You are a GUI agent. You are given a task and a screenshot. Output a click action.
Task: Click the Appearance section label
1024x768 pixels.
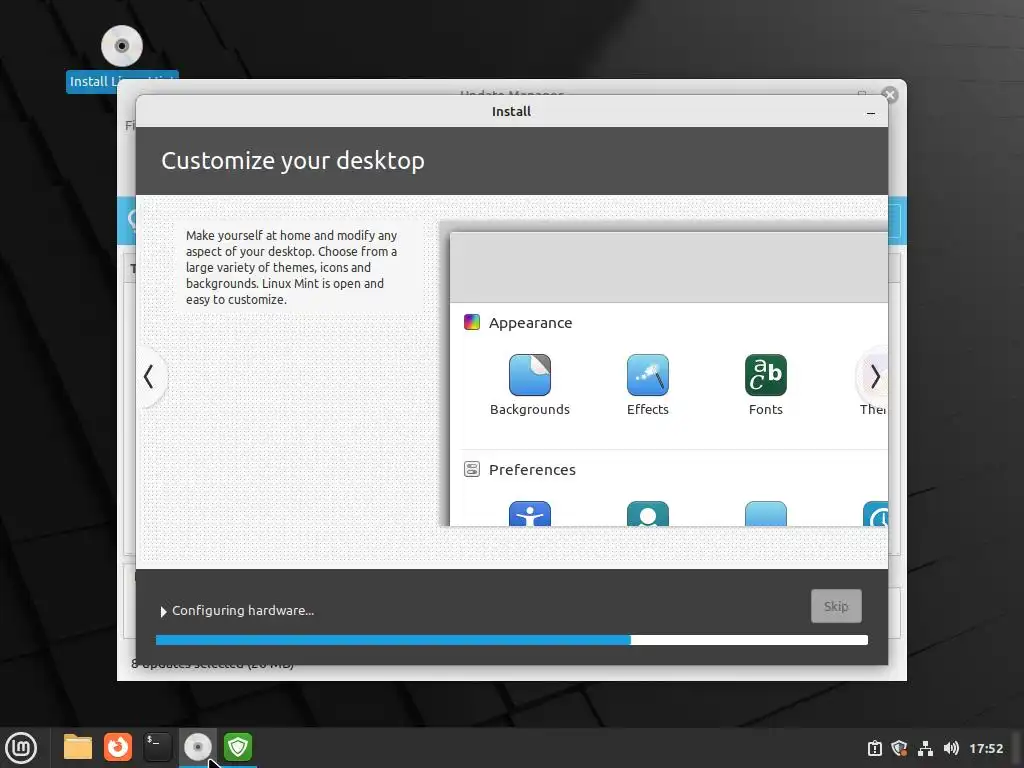point(530,323)
